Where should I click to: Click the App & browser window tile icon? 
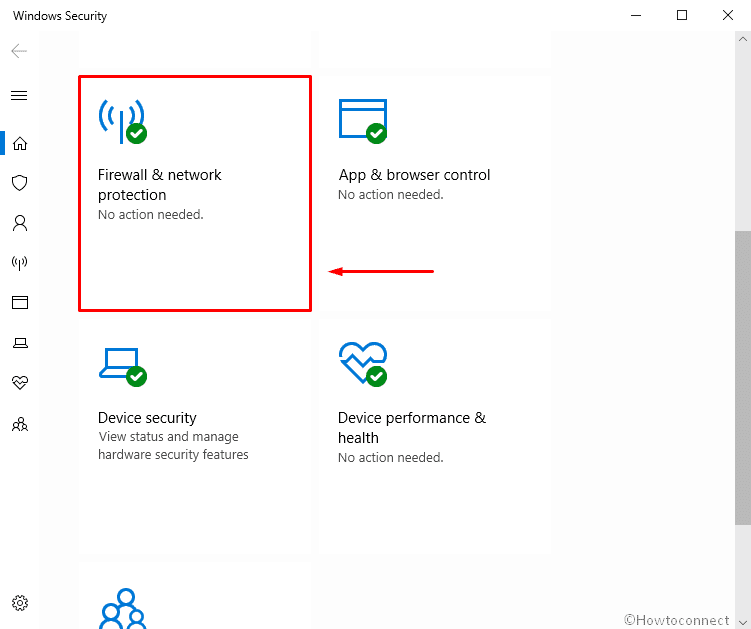[x=363, y=121]
